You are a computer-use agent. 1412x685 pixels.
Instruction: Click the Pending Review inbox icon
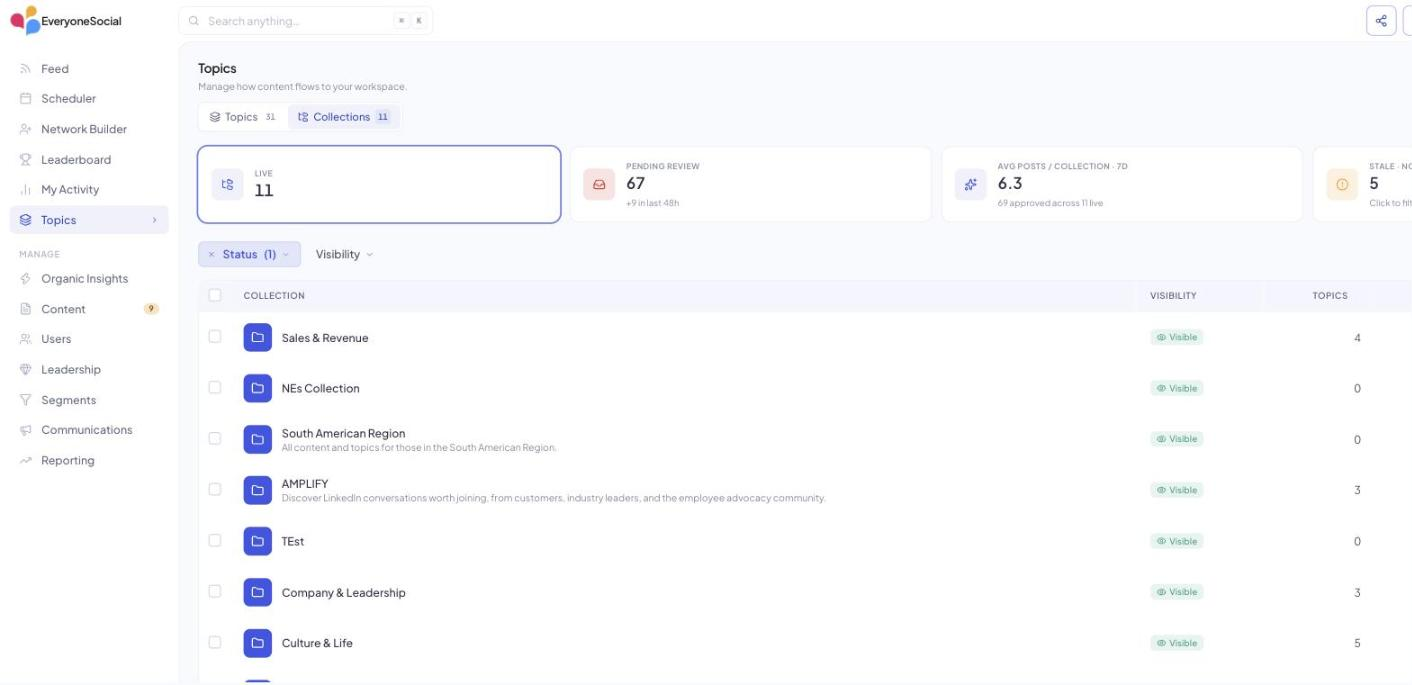(x=599, y=184)
